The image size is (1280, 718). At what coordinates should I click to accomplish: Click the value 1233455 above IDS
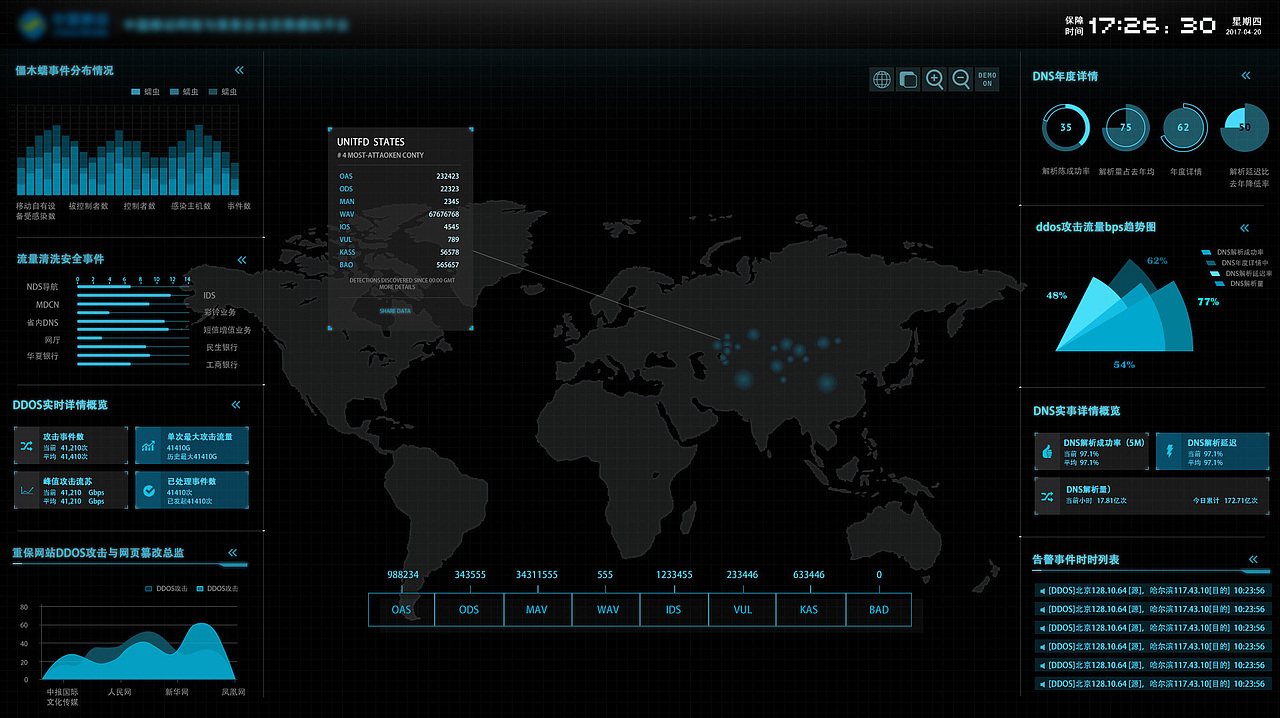(674, 575)
